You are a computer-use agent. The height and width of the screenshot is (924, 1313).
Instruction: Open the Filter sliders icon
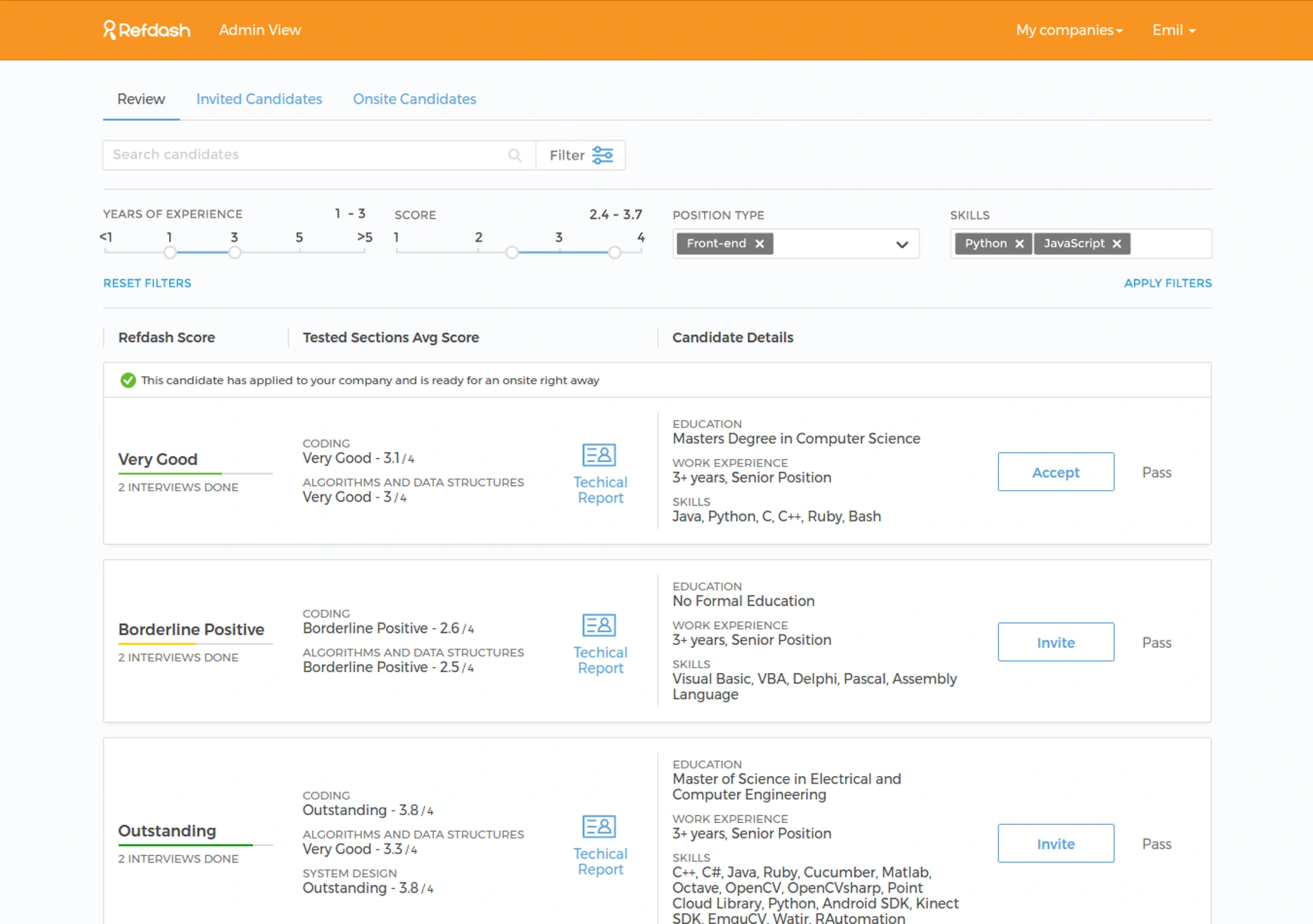pos(602,155)
